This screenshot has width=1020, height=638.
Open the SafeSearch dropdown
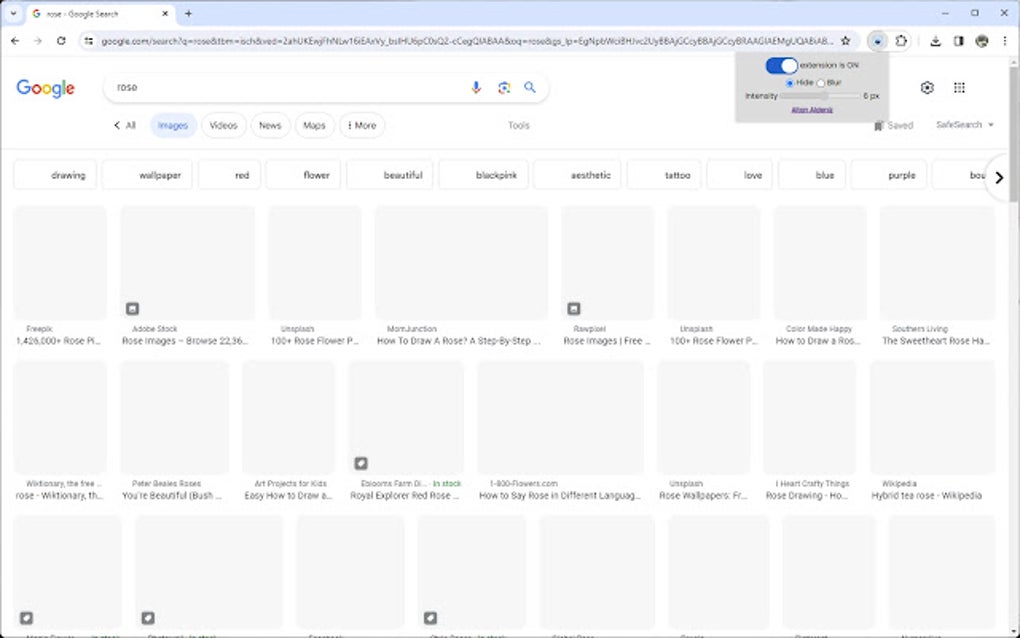[962, 125]
